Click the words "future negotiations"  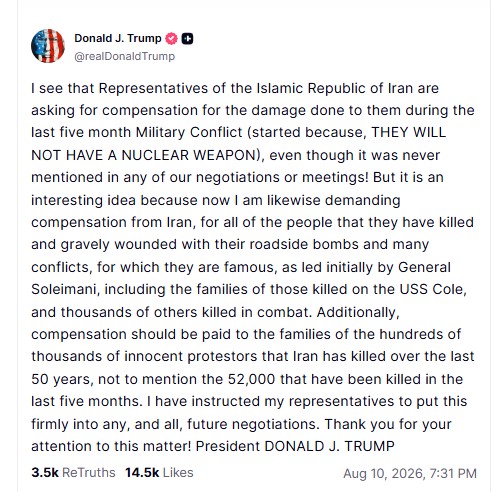coord(253,424)
